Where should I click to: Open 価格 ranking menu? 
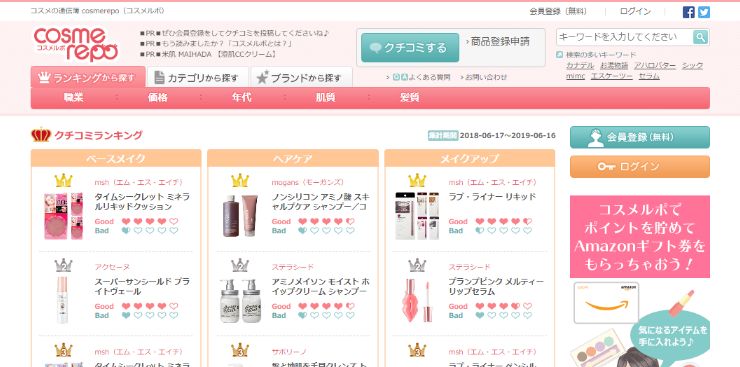158,98
